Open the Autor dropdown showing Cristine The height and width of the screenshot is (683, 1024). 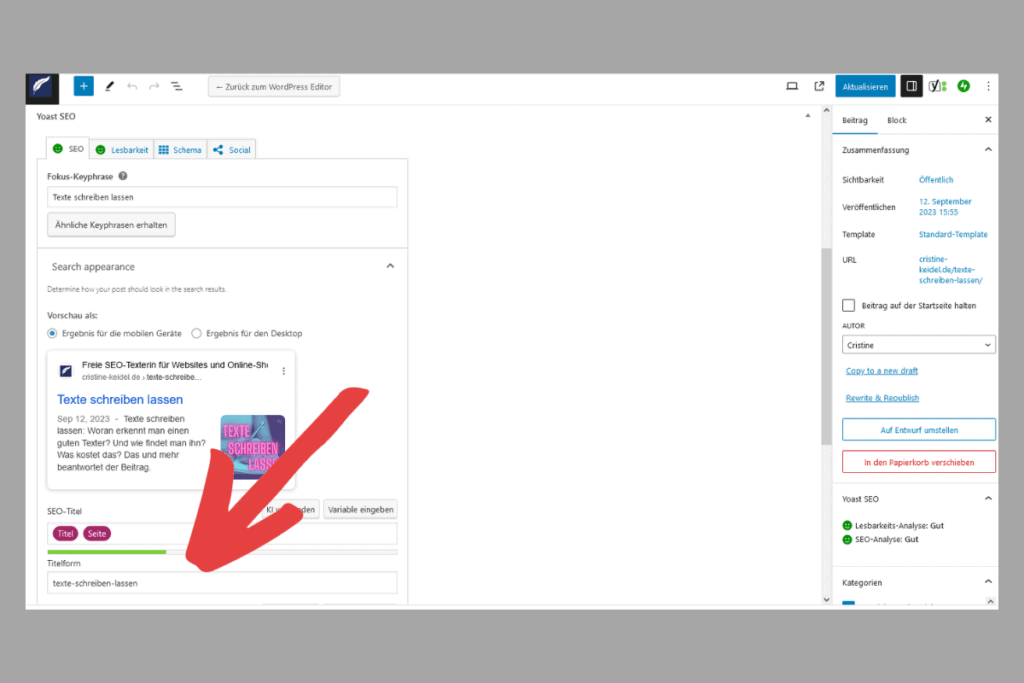click(x=918, y=345)
